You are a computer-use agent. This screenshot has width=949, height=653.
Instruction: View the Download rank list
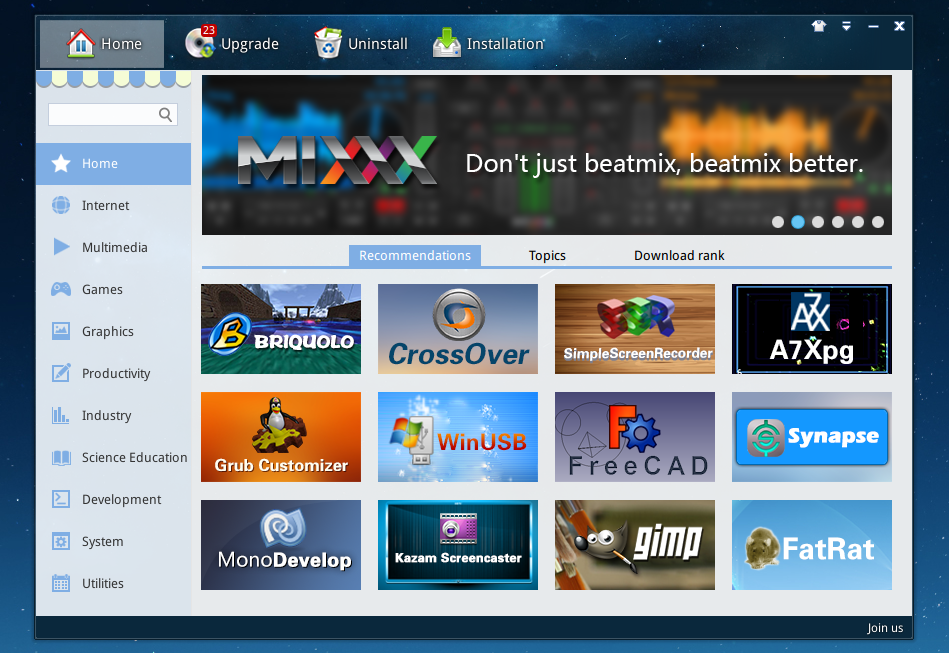coord(679,255)
